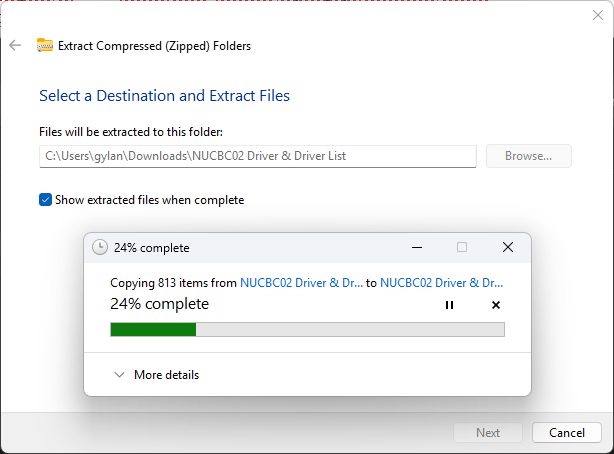Uncheck Show extracted files when complete
This screenshot has height=454, width=614.
coord(45,200)
